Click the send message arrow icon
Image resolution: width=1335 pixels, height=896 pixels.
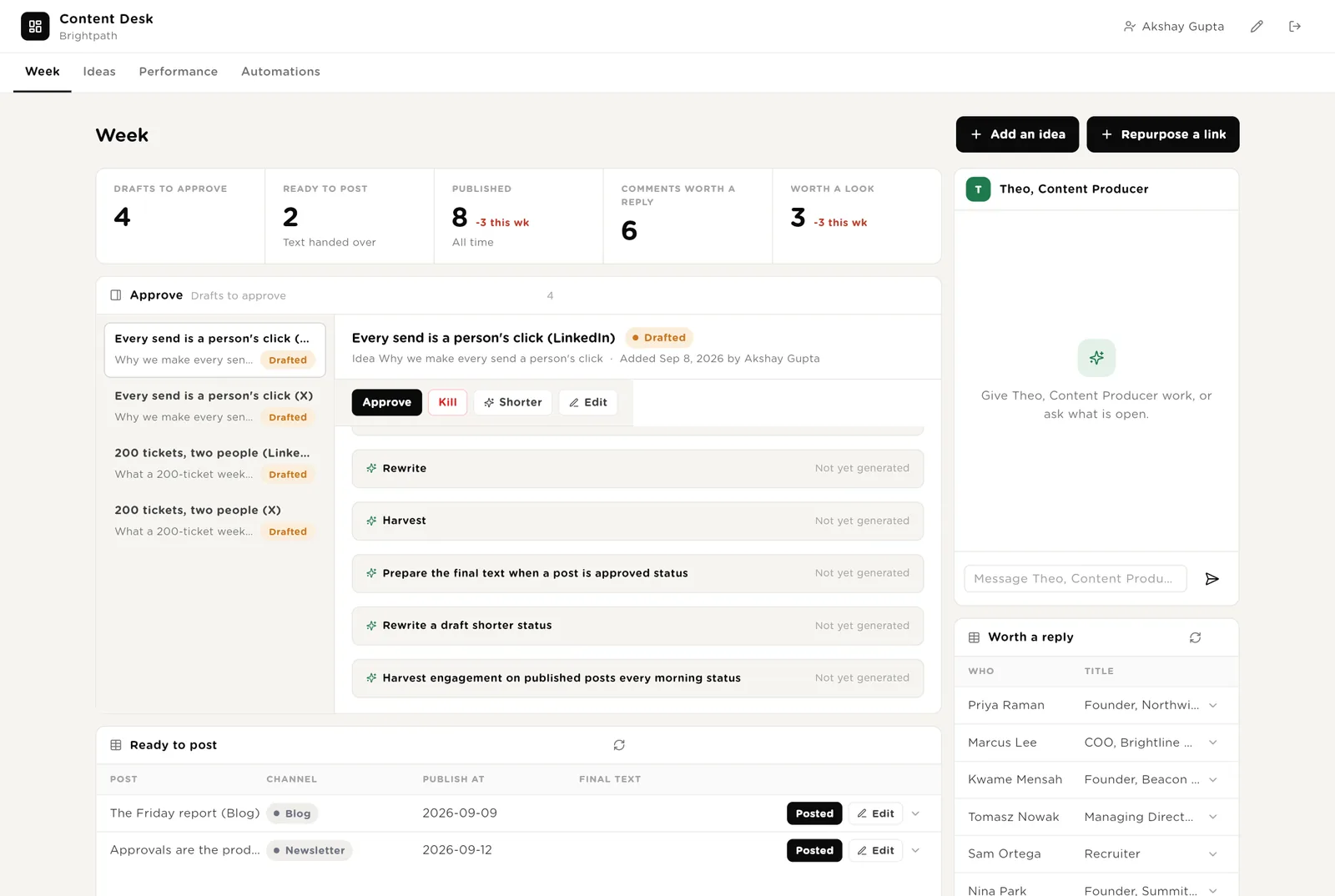[1212, 579]
